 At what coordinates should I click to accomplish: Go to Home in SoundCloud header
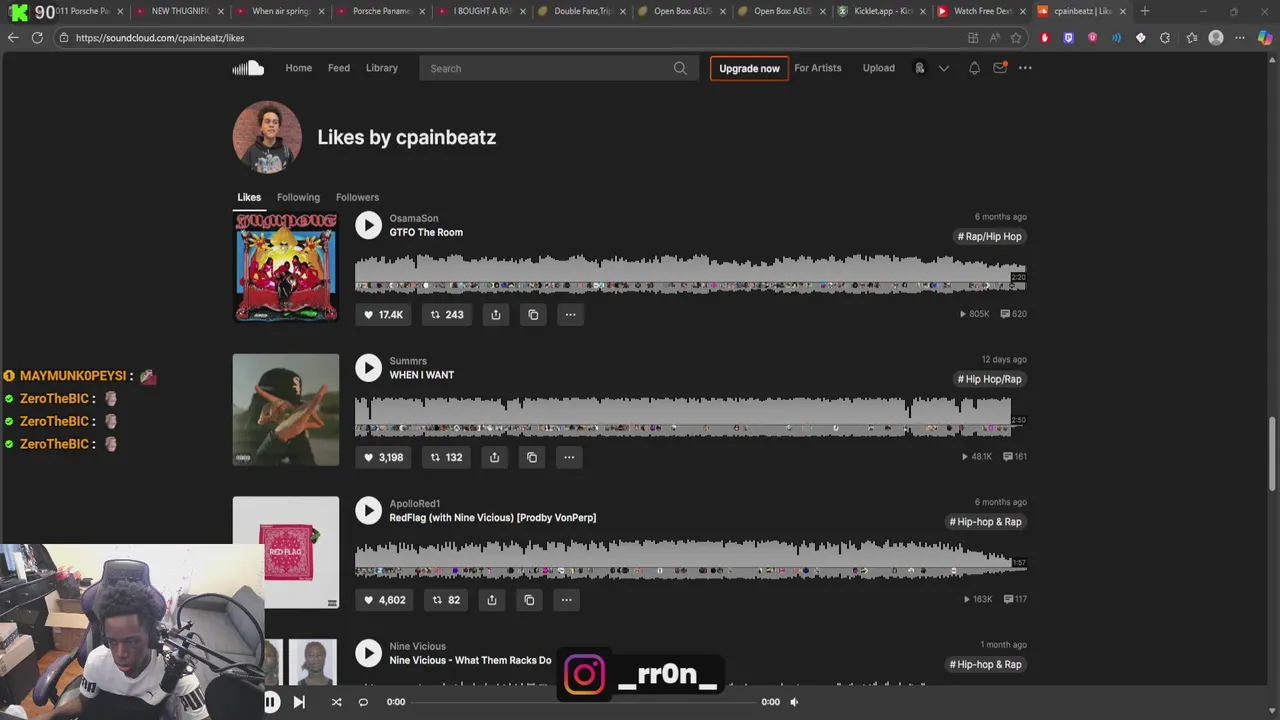point(298,68)
